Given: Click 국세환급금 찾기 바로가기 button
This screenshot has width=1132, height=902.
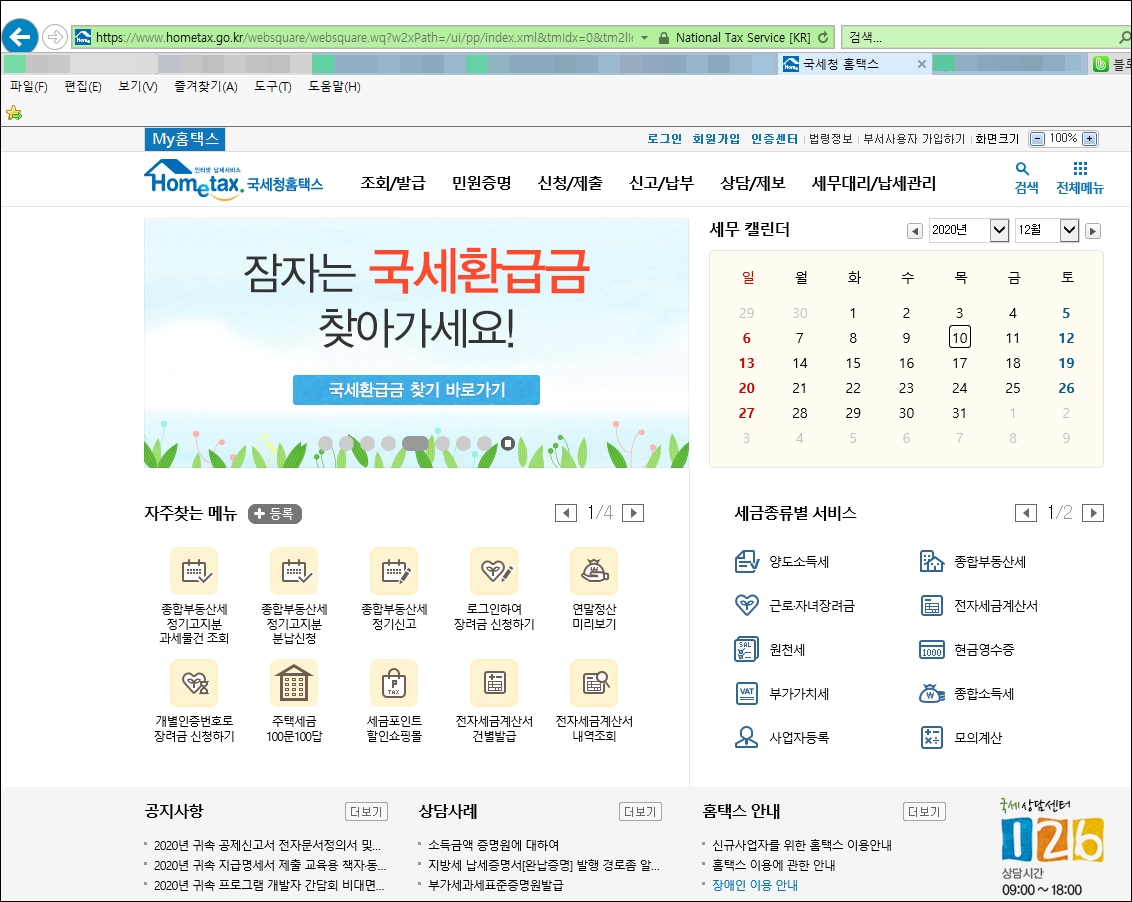Looking at the screenshot, I should point(416,390).
